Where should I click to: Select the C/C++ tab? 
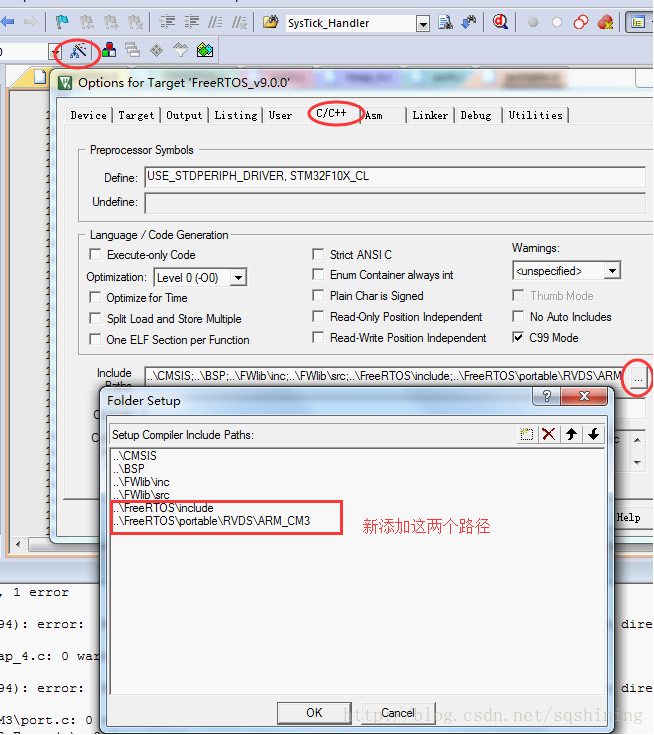(331, 113)
